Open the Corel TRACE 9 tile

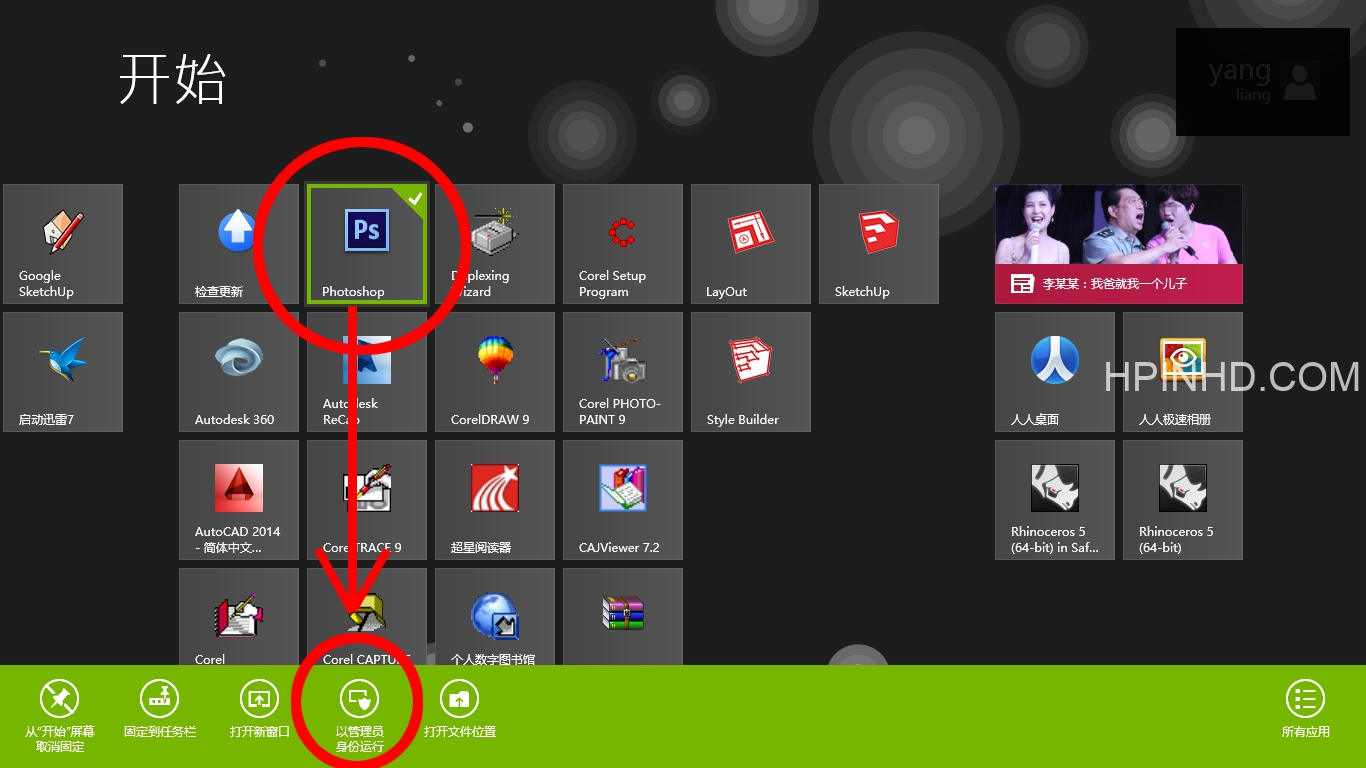tap(367, 500)
